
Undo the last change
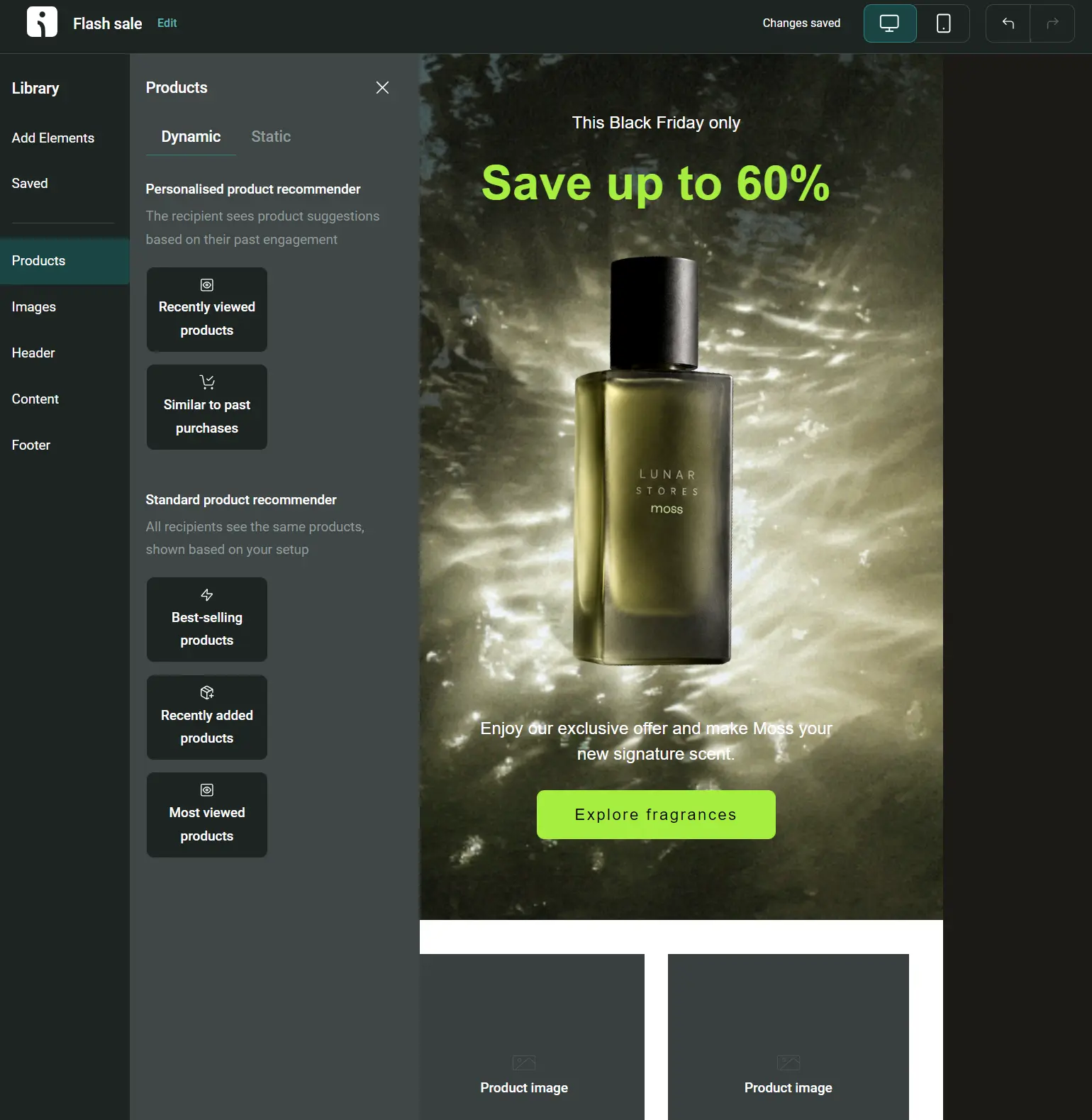coord(1008,23)
